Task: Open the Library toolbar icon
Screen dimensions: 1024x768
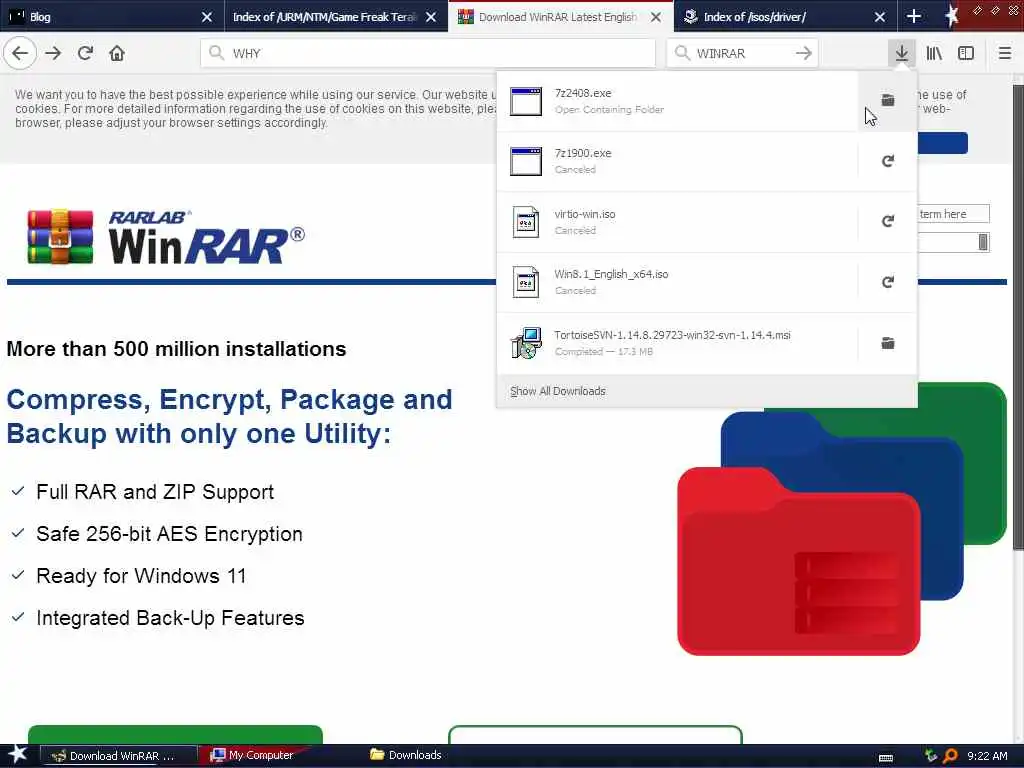Action: tap(934, 53)
